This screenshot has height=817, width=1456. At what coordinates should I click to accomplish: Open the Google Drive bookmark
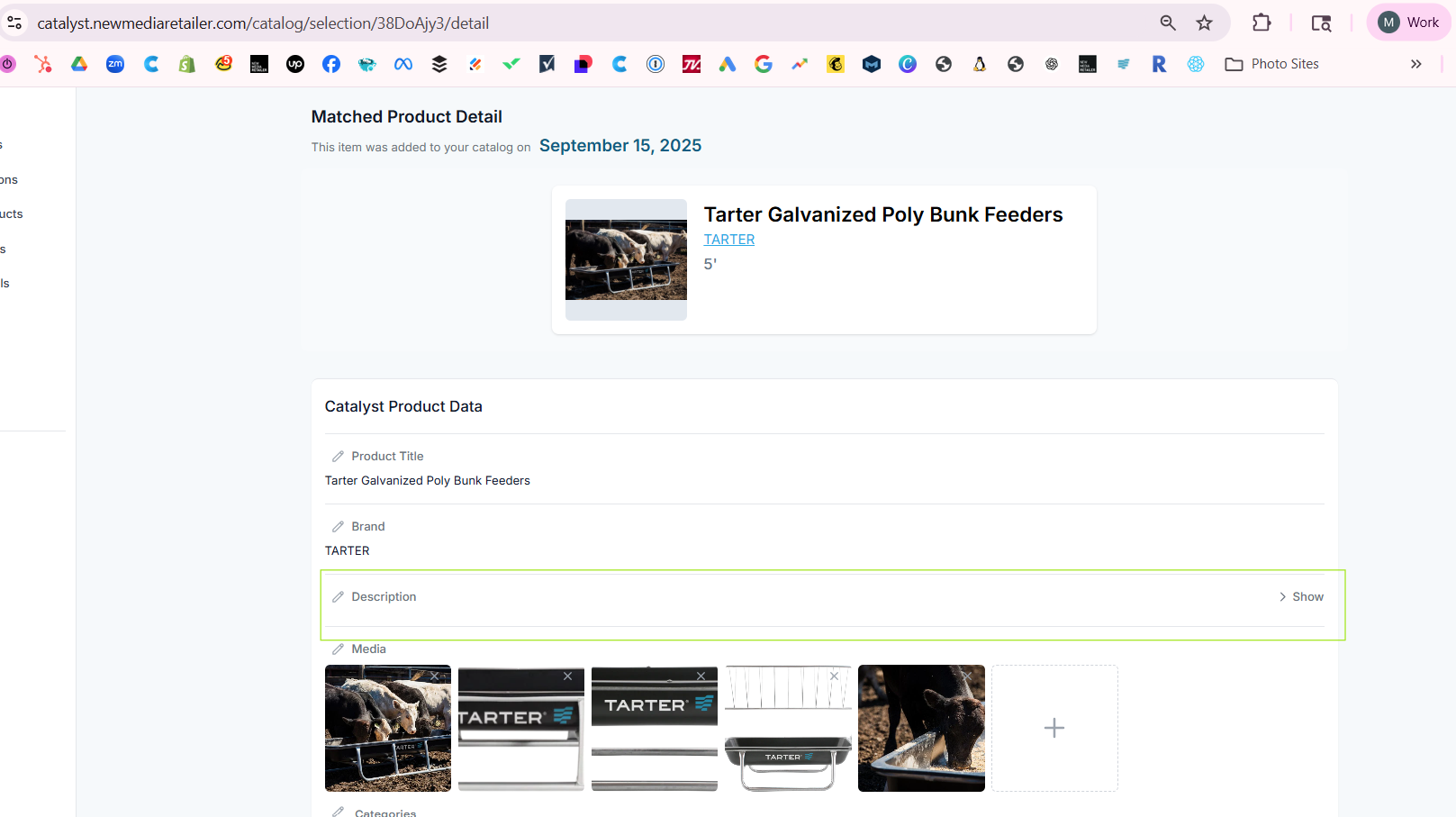[x=79, y=64]
